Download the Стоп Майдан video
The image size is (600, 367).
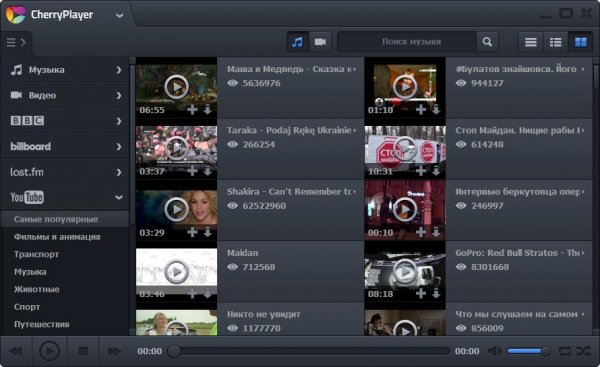click(436, 171)
